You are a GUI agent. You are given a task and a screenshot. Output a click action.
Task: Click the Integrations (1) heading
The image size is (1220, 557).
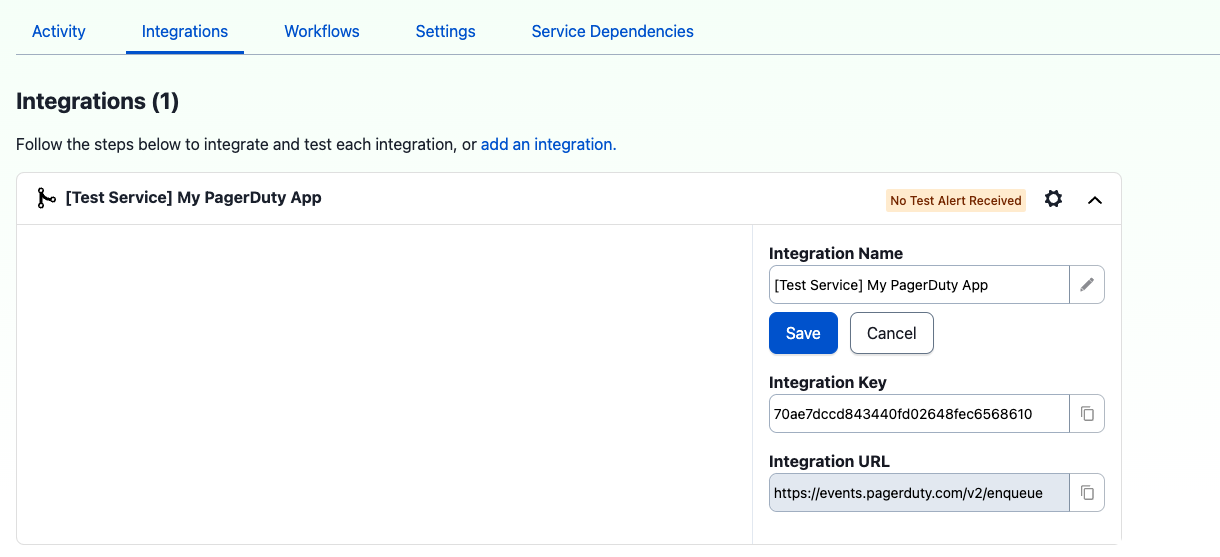tap(97, 101)
